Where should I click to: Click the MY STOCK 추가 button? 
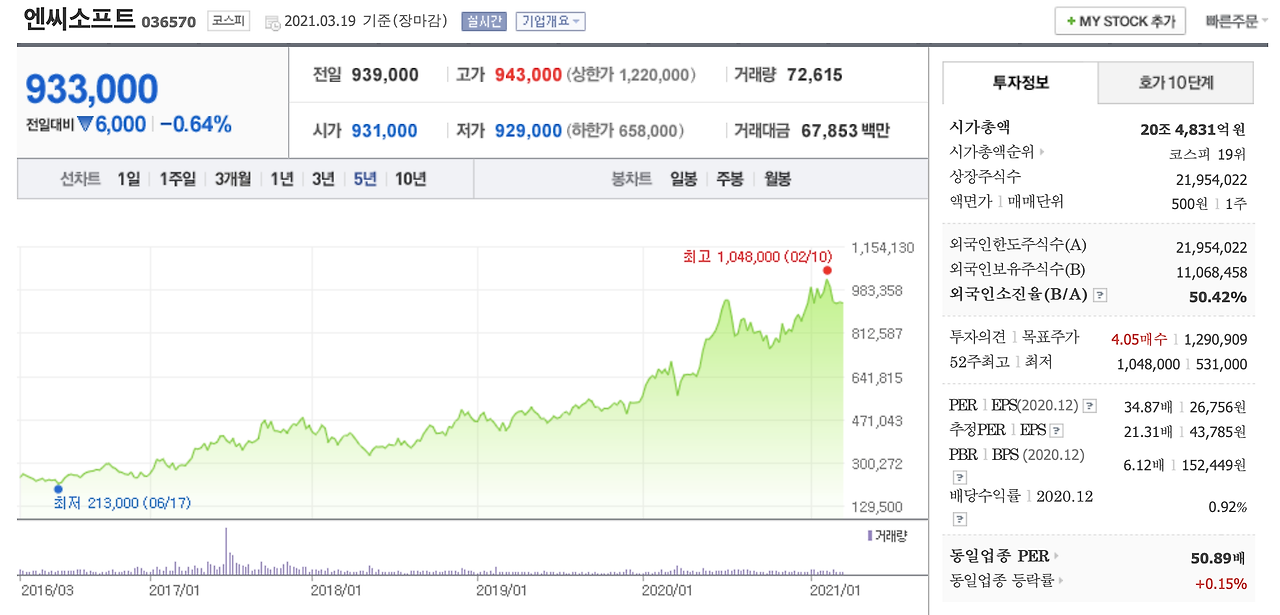click(x=1120, y=21)
